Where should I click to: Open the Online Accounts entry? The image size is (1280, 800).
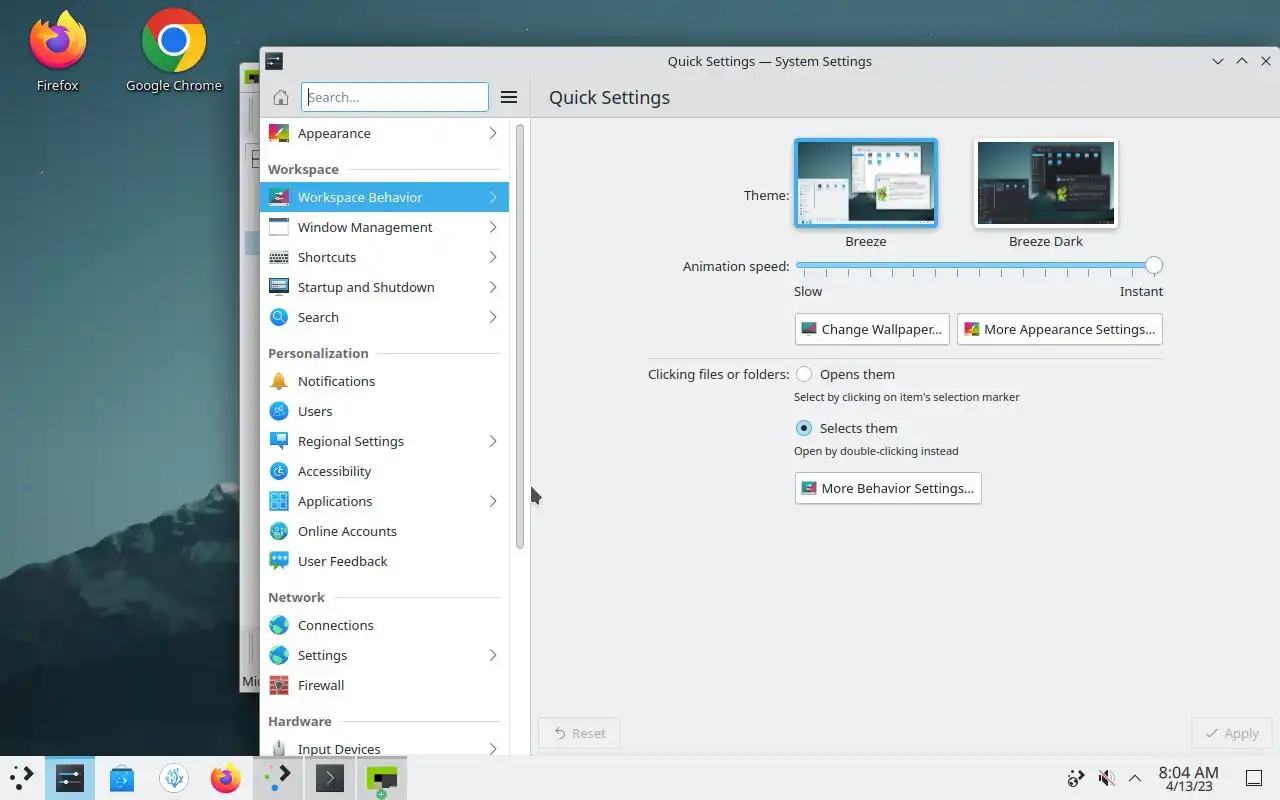click(x=384, y=531)
